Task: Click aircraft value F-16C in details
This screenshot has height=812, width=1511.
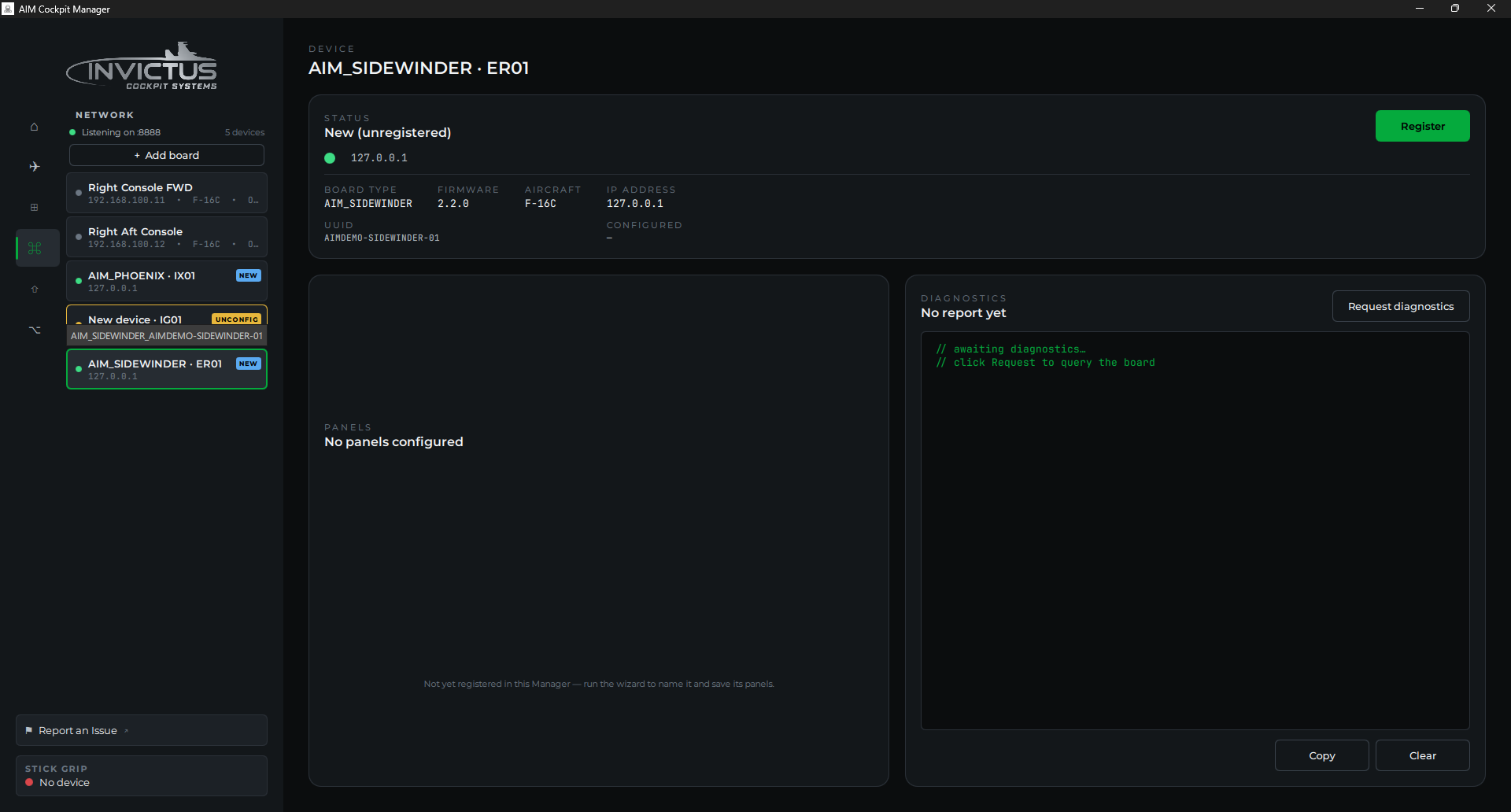Action: point(541,204)
